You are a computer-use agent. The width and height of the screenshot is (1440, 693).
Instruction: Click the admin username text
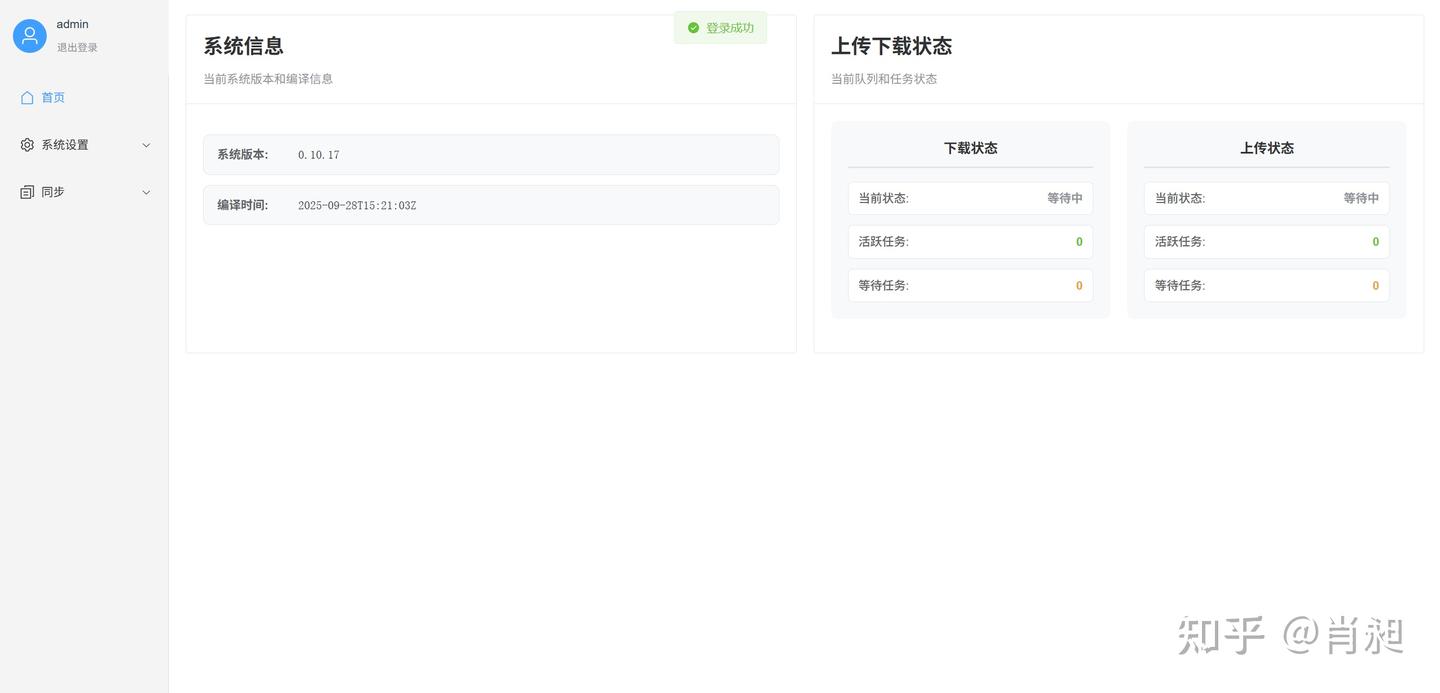click(72, 24)
